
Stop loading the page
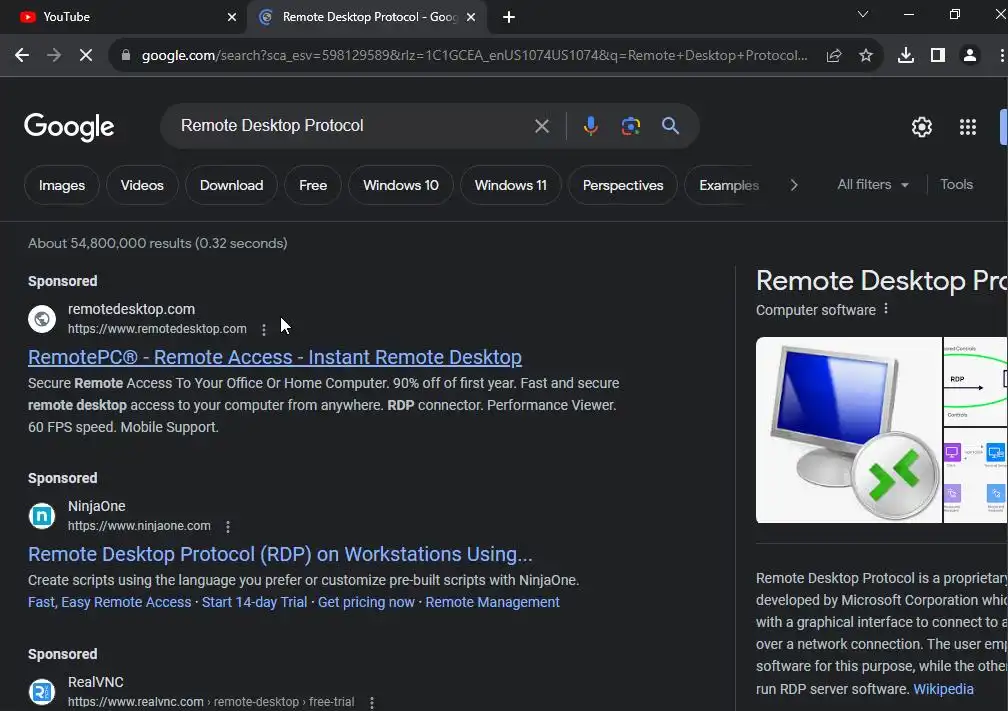86,55
